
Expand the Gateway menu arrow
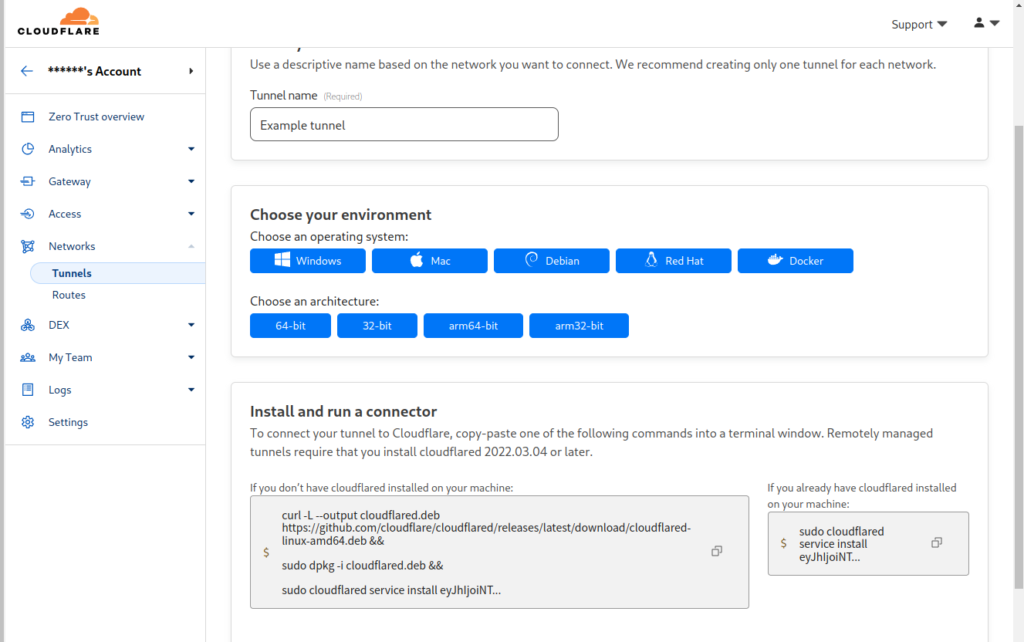[x=191, y=182]
